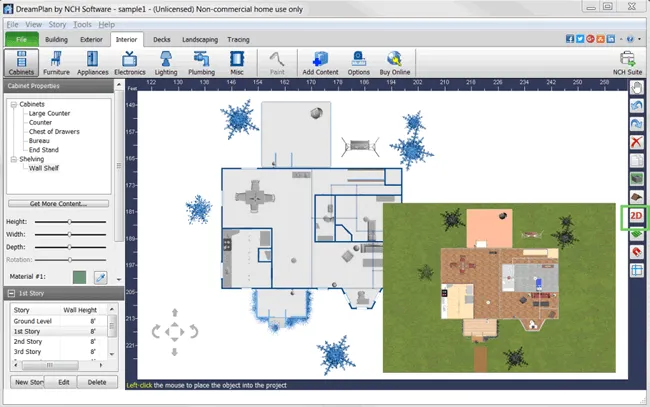Open the help dropdown arrow
This screenshot has height=407, width=650.
(x=639, y=39)
